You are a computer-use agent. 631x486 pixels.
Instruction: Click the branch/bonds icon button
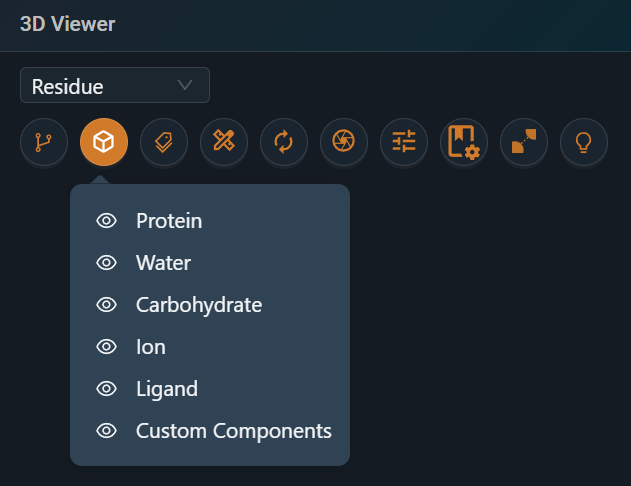[44, 143]
